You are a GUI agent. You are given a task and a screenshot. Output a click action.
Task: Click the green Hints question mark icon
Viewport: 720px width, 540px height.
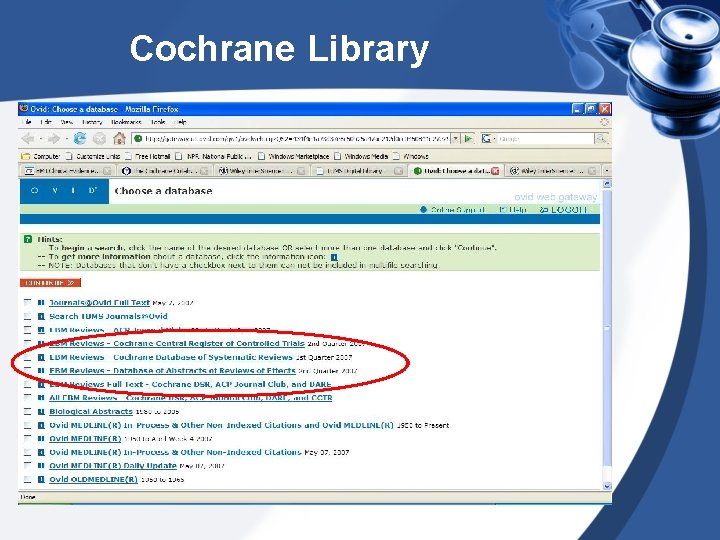[x=28, y=239]
